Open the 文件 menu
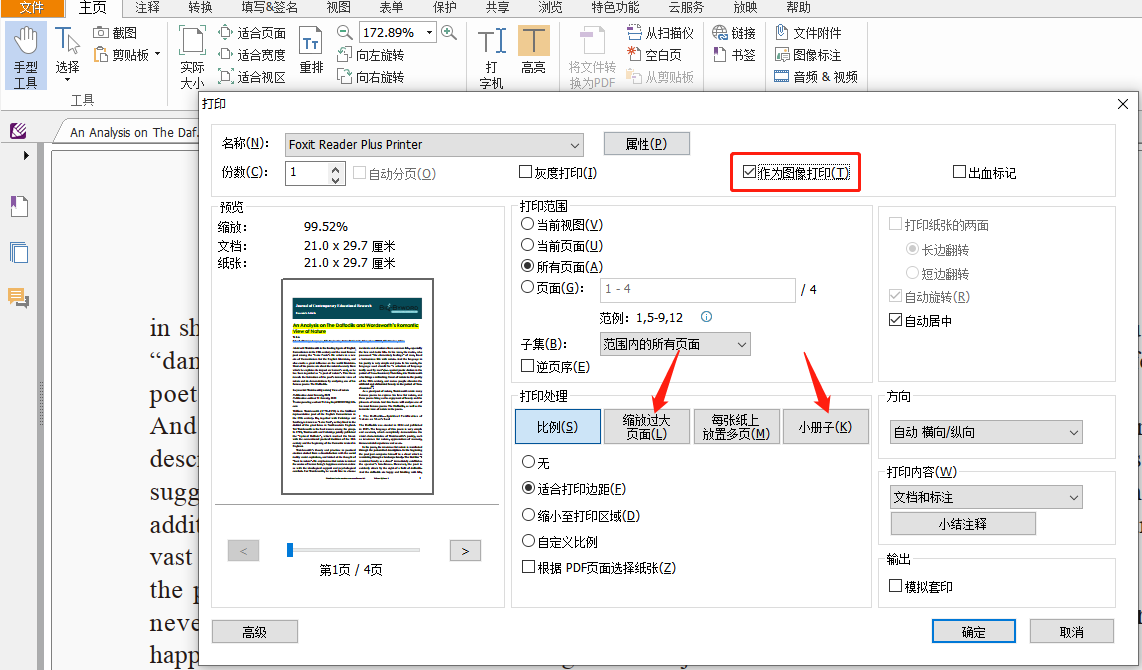 pos(30,9)
